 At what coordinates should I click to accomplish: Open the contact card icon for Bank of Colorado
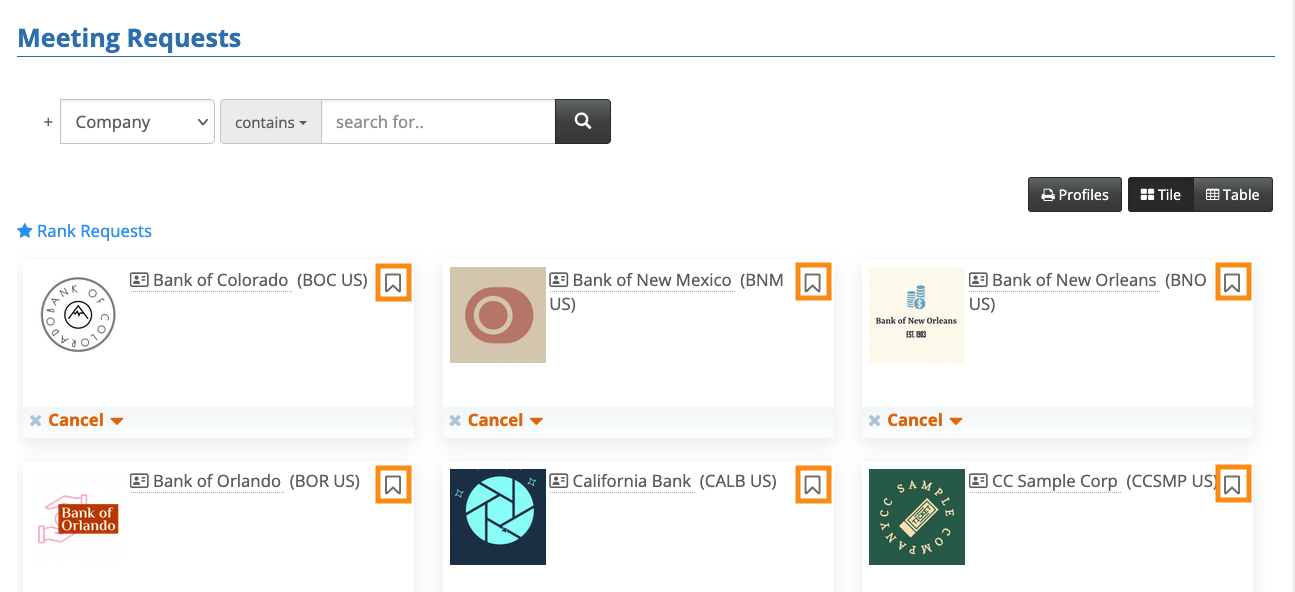pyautogui.click(x=140, y=280)
